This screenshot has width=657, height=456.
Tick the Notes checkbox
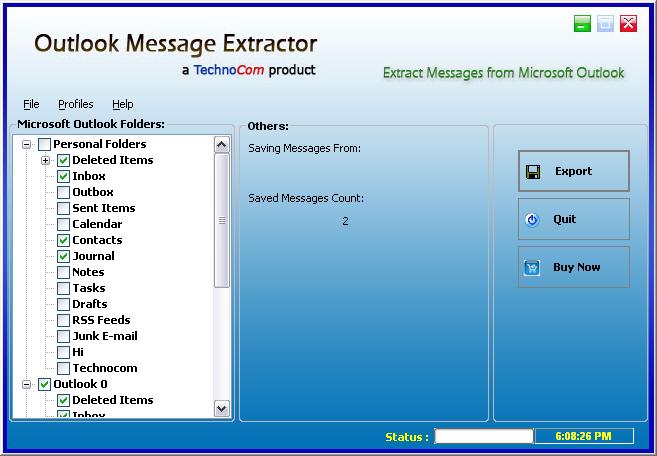tap(63, 272)
